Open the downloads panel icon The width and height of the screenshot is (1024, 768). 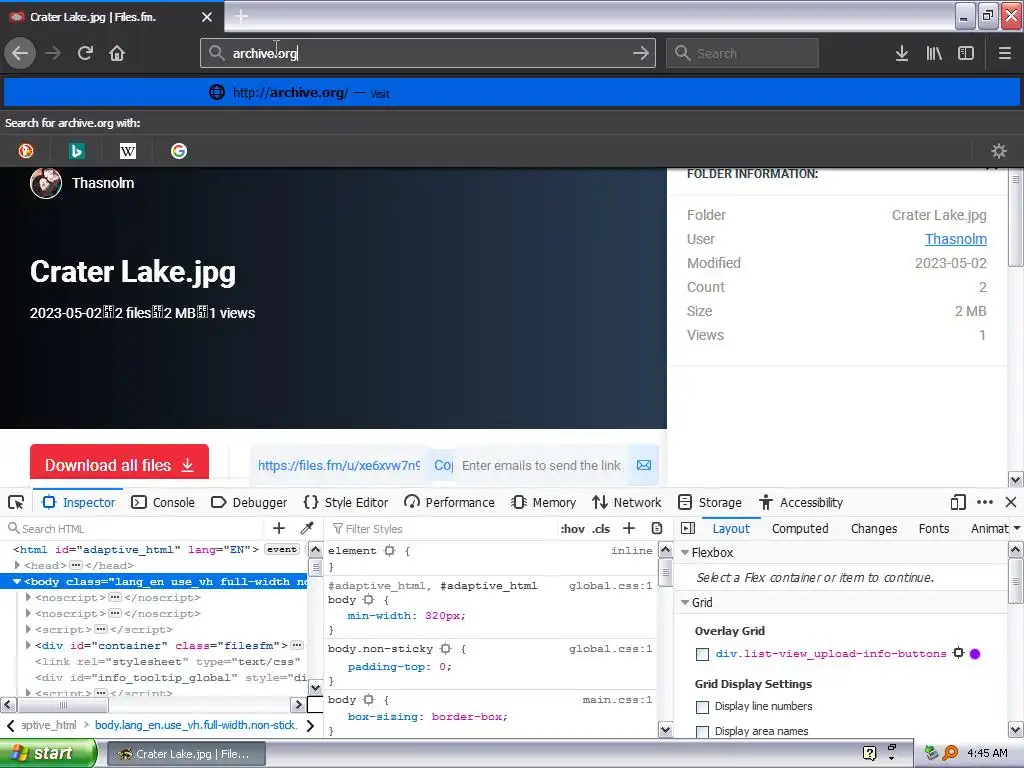click(x=901, y=53)
